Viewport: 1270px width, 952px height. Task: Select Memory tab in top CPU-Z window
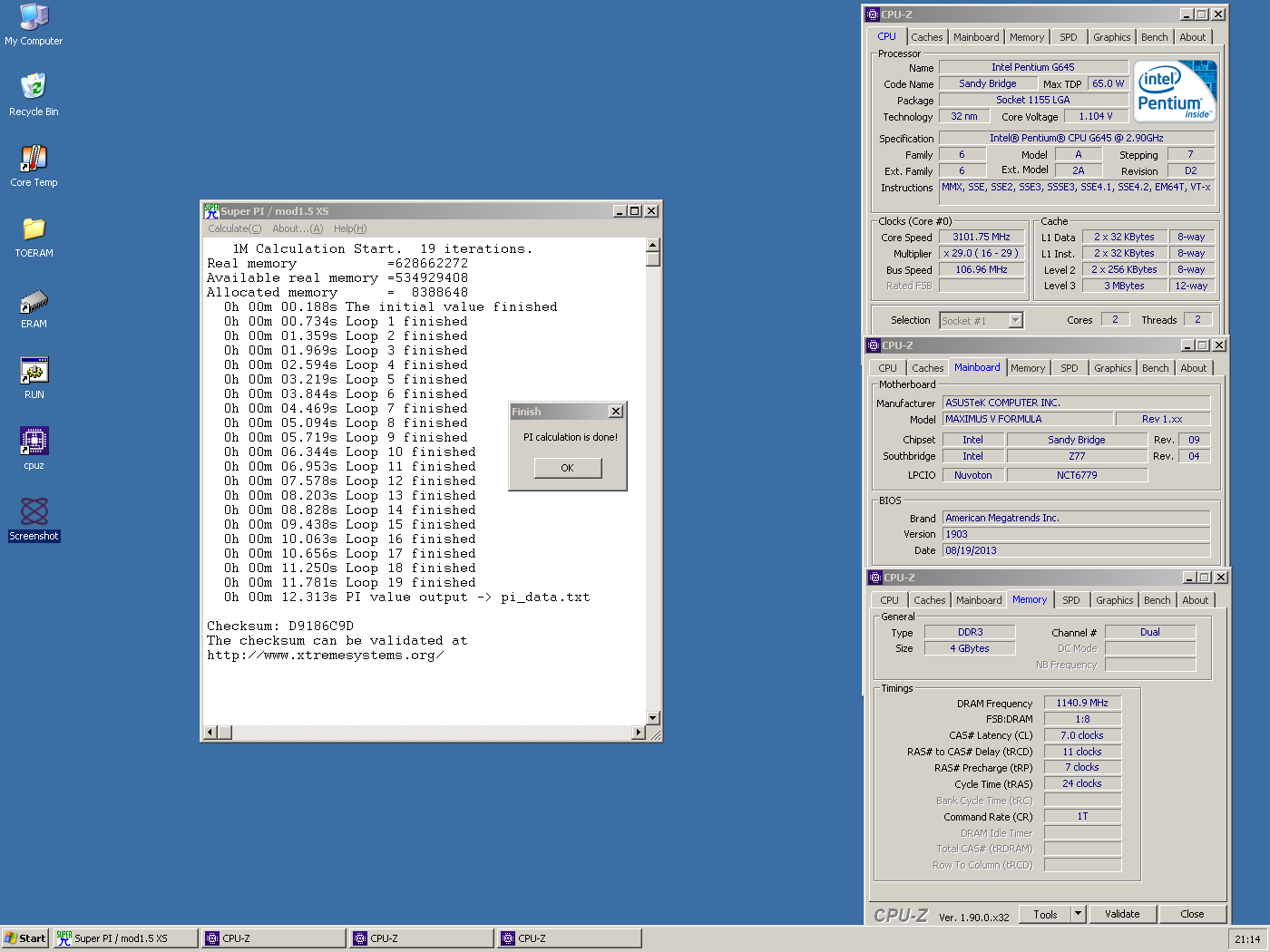[x=1027, y=37]
